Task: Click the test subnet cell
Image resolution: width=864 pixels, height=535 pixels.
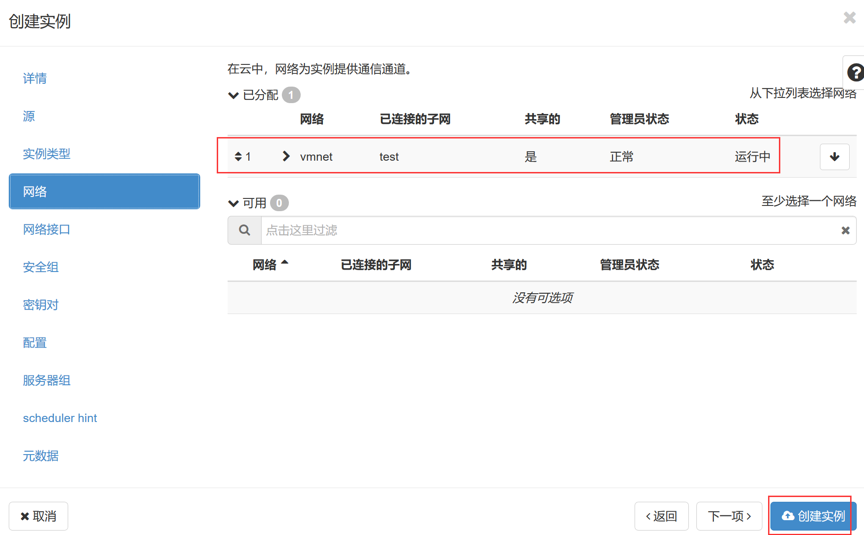Action: click(389, 156)
